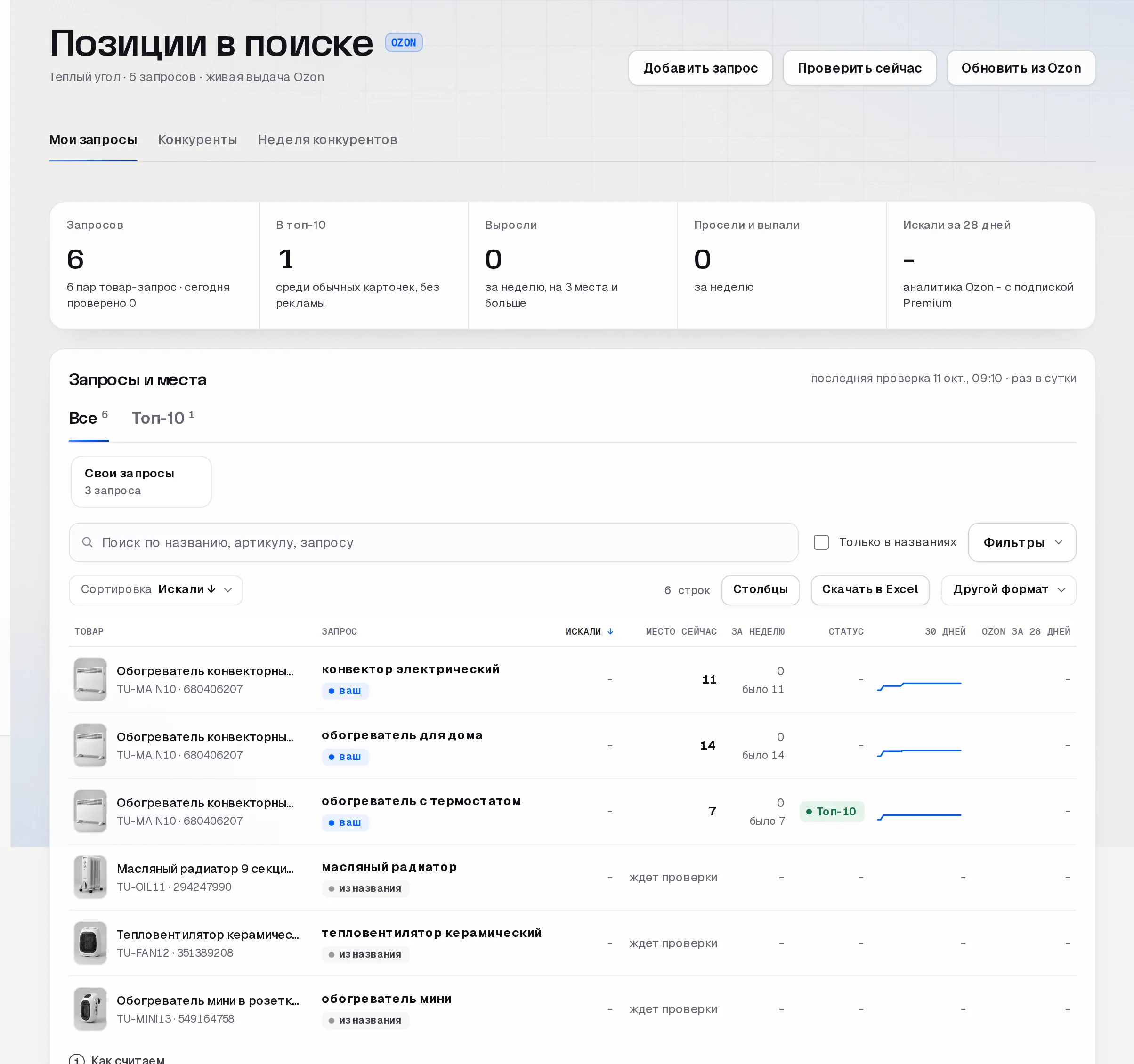Open the Сортировка Искали dropdown
Image resolution: width=1134 pixels, height=1064 pixels.
[156, 589]
